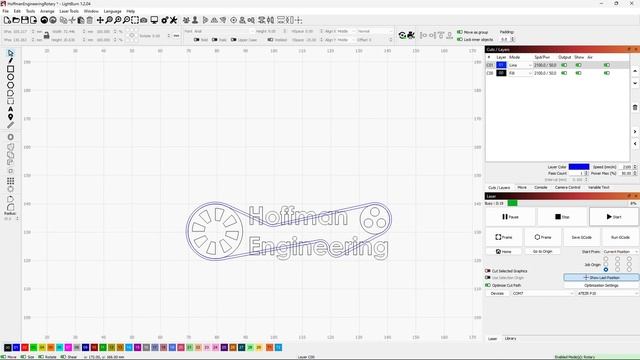Switch to the Library tab
Viewport: 640px width, 360px height.
[x=510, y=339]
